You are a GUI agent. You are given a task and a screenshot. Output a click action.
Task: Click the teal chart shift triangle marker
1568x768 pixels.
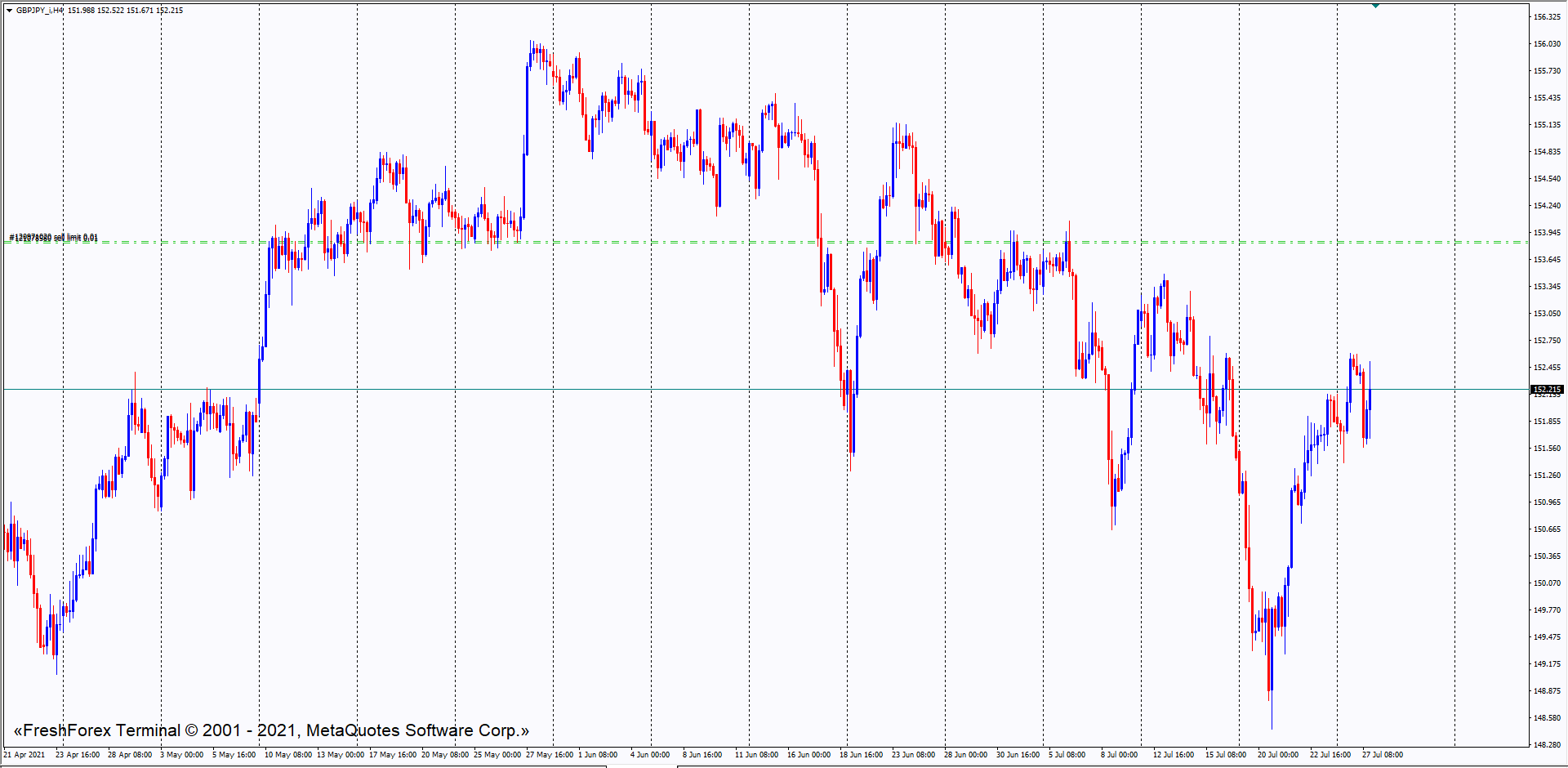1375,6
